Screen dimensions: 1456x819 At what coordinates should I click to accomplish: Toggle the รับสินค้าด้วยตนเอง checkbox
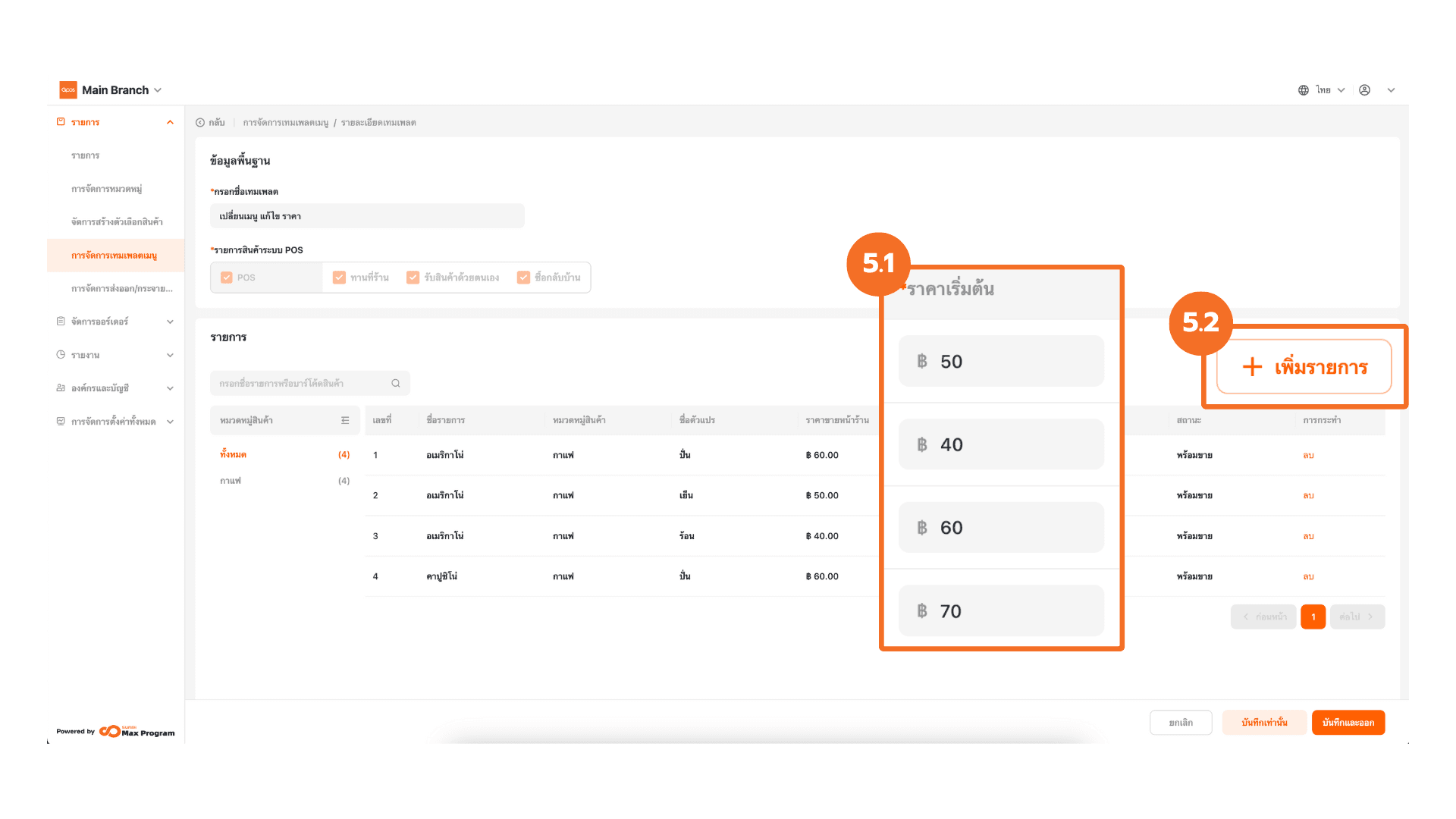[x=413, y=278]
